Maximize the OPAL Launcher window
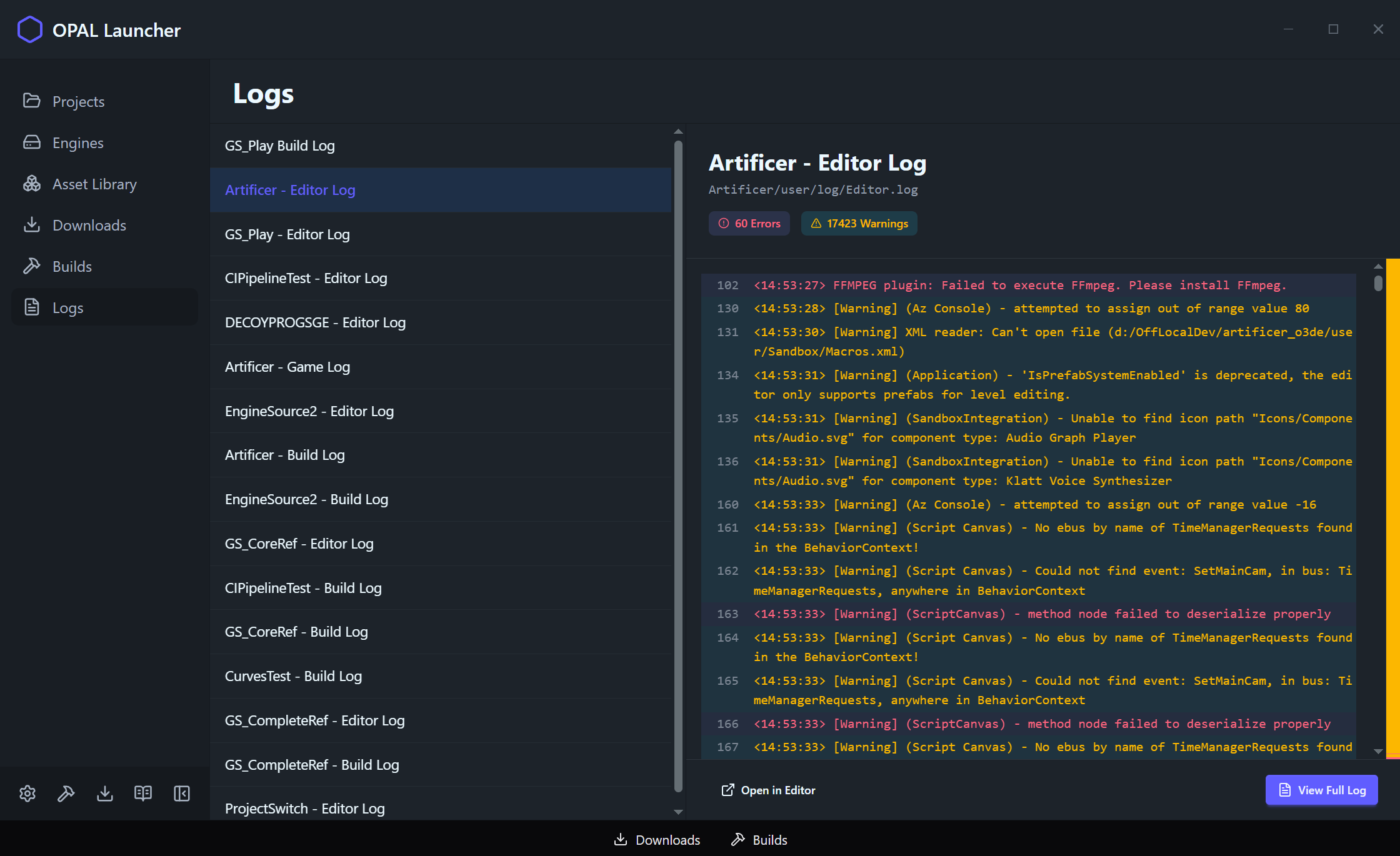Image resolution: width=1400 pixels, height=856 pixels. (x=1333, y=29)
